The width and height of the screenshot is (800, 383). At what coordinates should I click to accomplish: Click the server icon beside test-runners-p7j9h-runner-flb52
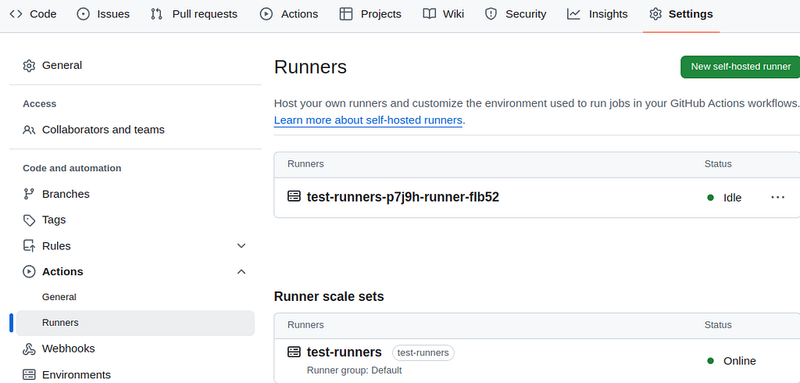point(294,196)
